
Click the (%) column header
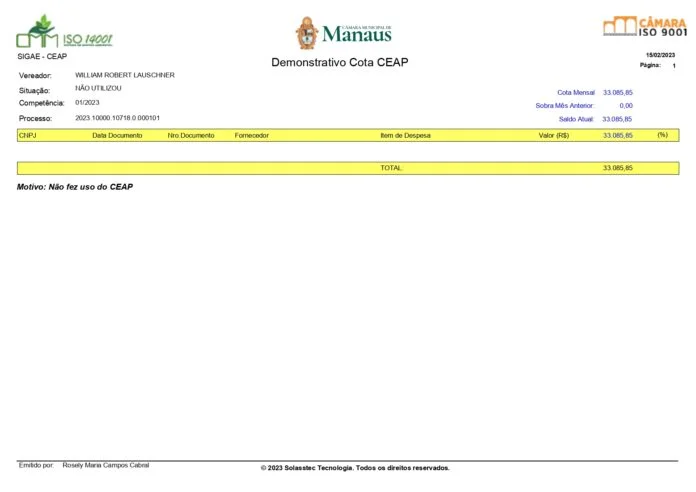coord(662,135)
